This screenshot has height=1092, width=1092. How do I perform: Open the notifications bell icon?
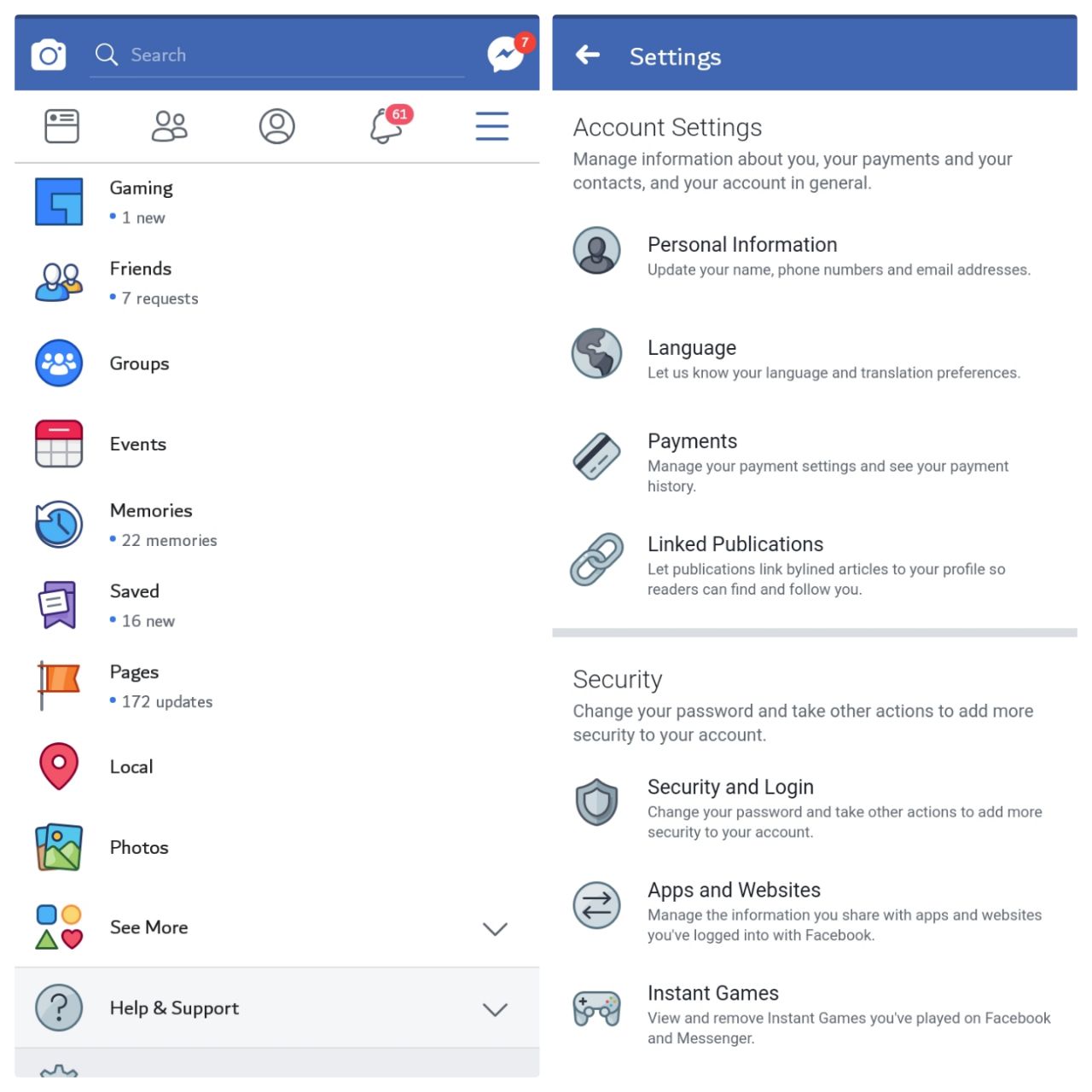tap(386, 127)
